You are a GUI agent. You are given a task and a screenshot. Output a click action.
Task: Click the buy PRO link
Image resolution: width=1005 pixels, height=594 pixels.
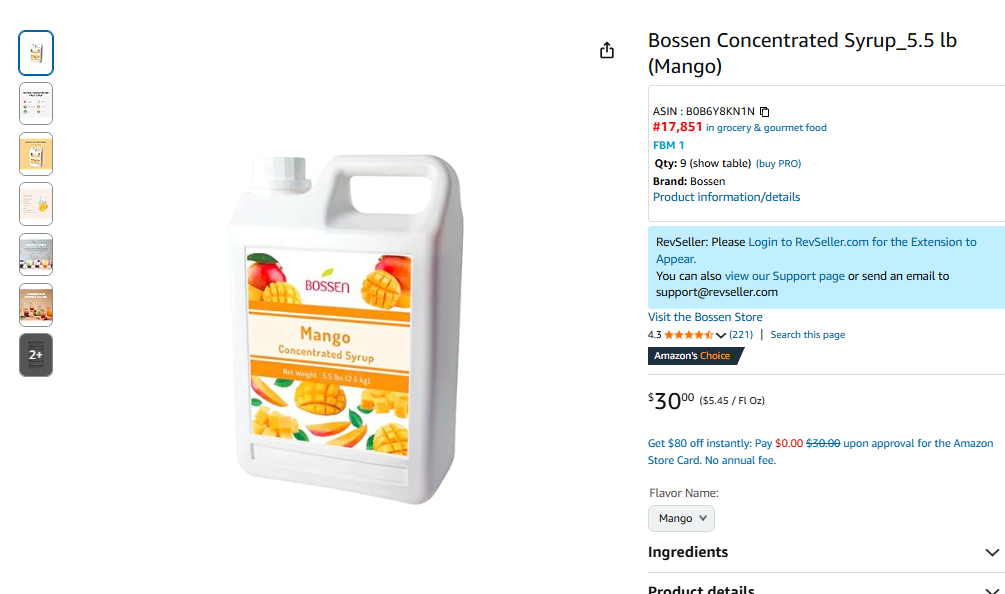pyautogui.click(x=778, y=163)
